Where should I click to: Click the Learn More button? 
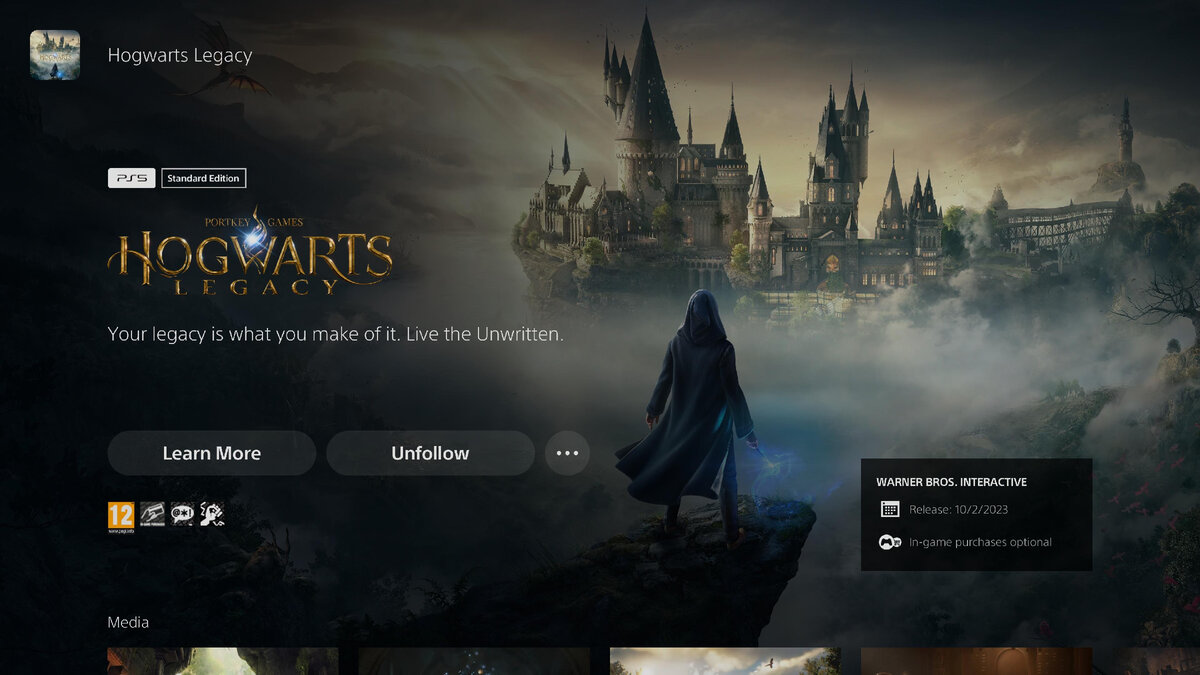coord(212,453)
